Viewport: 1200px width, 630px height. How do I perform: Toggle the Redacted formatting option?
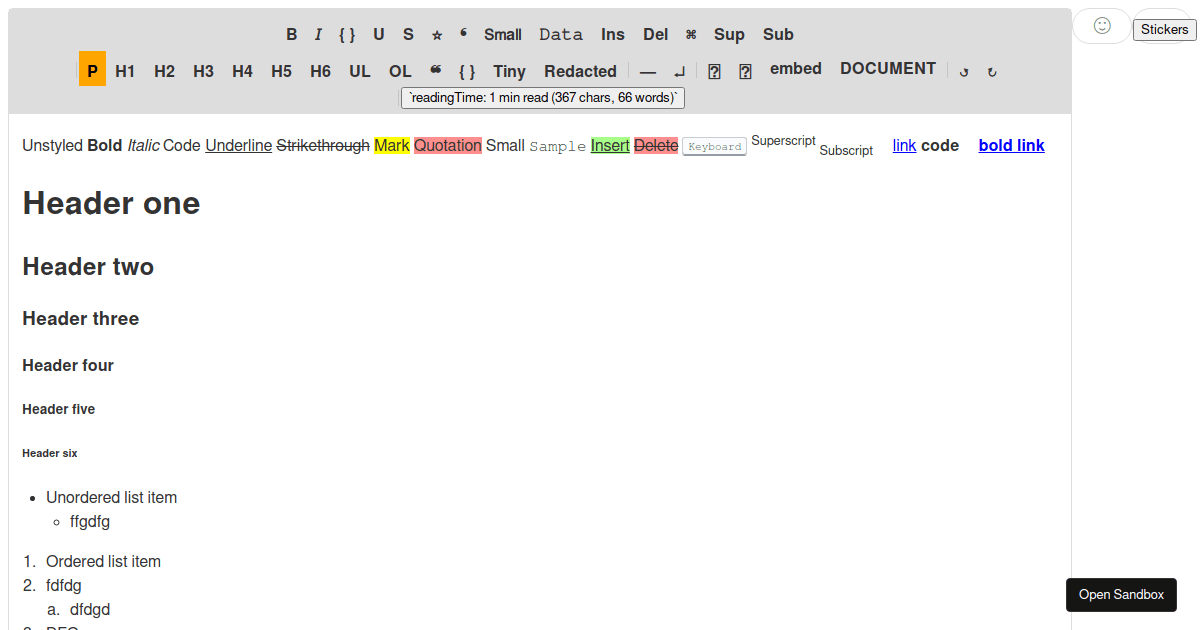pyautogui.click(x=580, y=71)
